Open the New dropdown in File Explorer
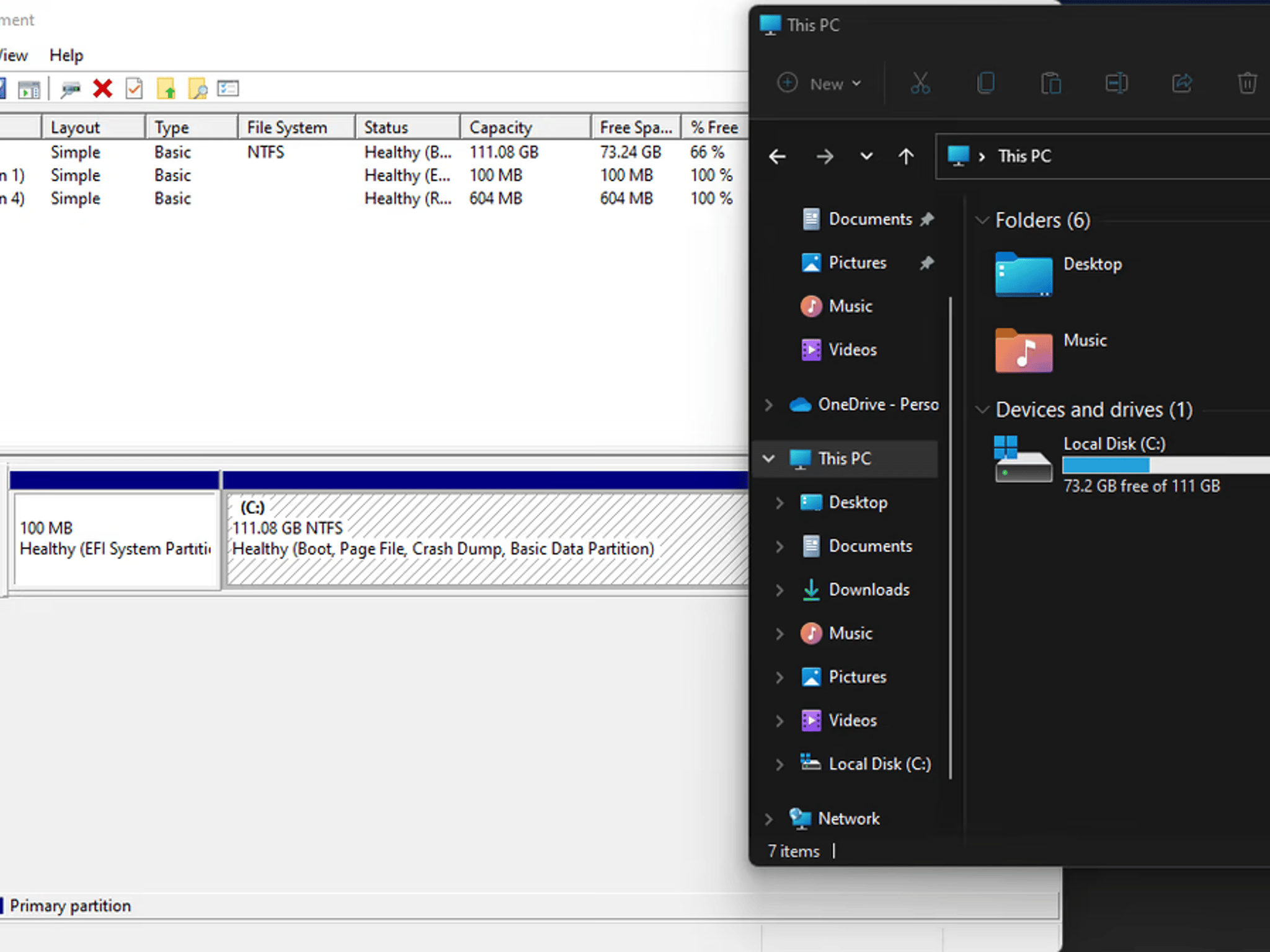 pos(819,83)
